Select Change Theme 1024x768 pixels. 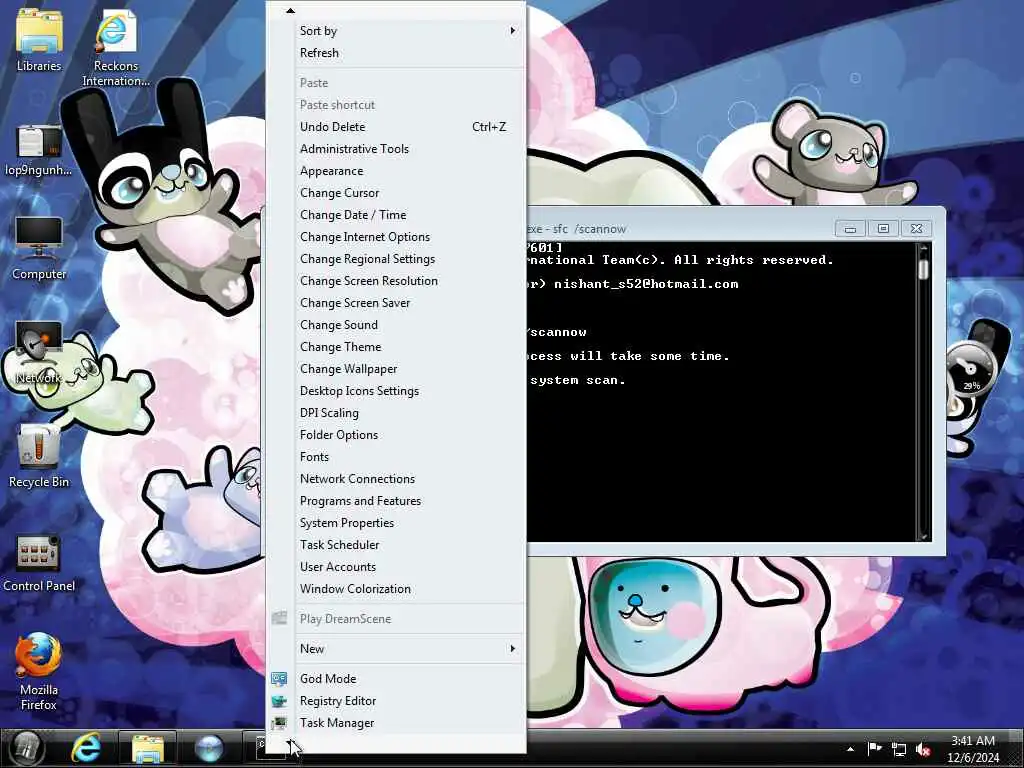396,347
